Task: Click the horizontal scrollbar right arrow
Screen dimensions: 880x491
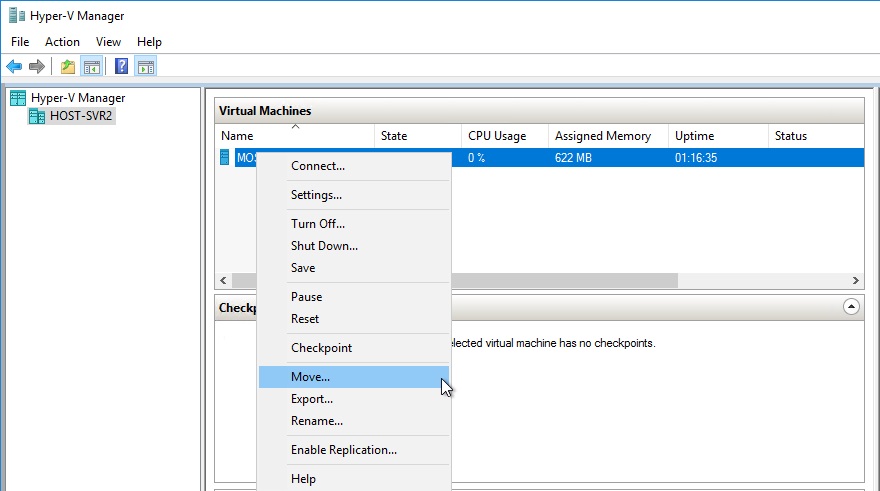Action: pyautogui.click(x=856, y=281)
